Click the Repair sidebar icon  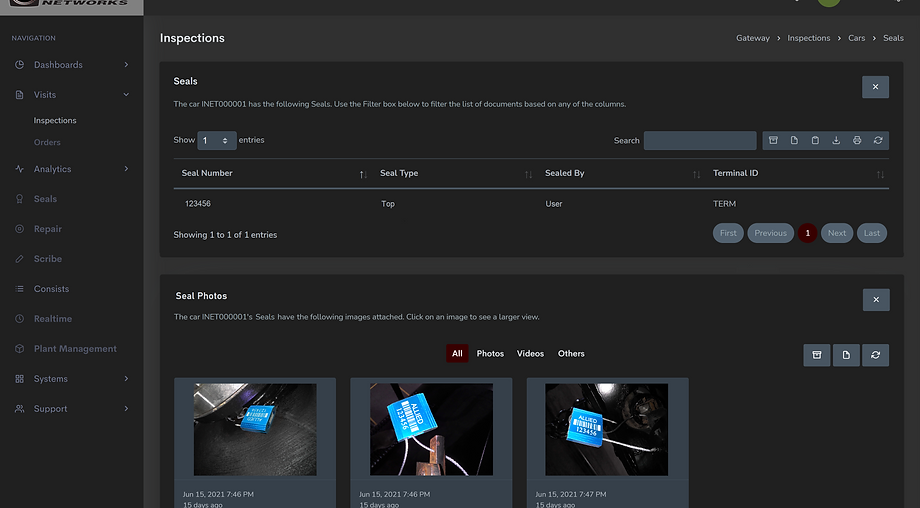tap(19, 229)
